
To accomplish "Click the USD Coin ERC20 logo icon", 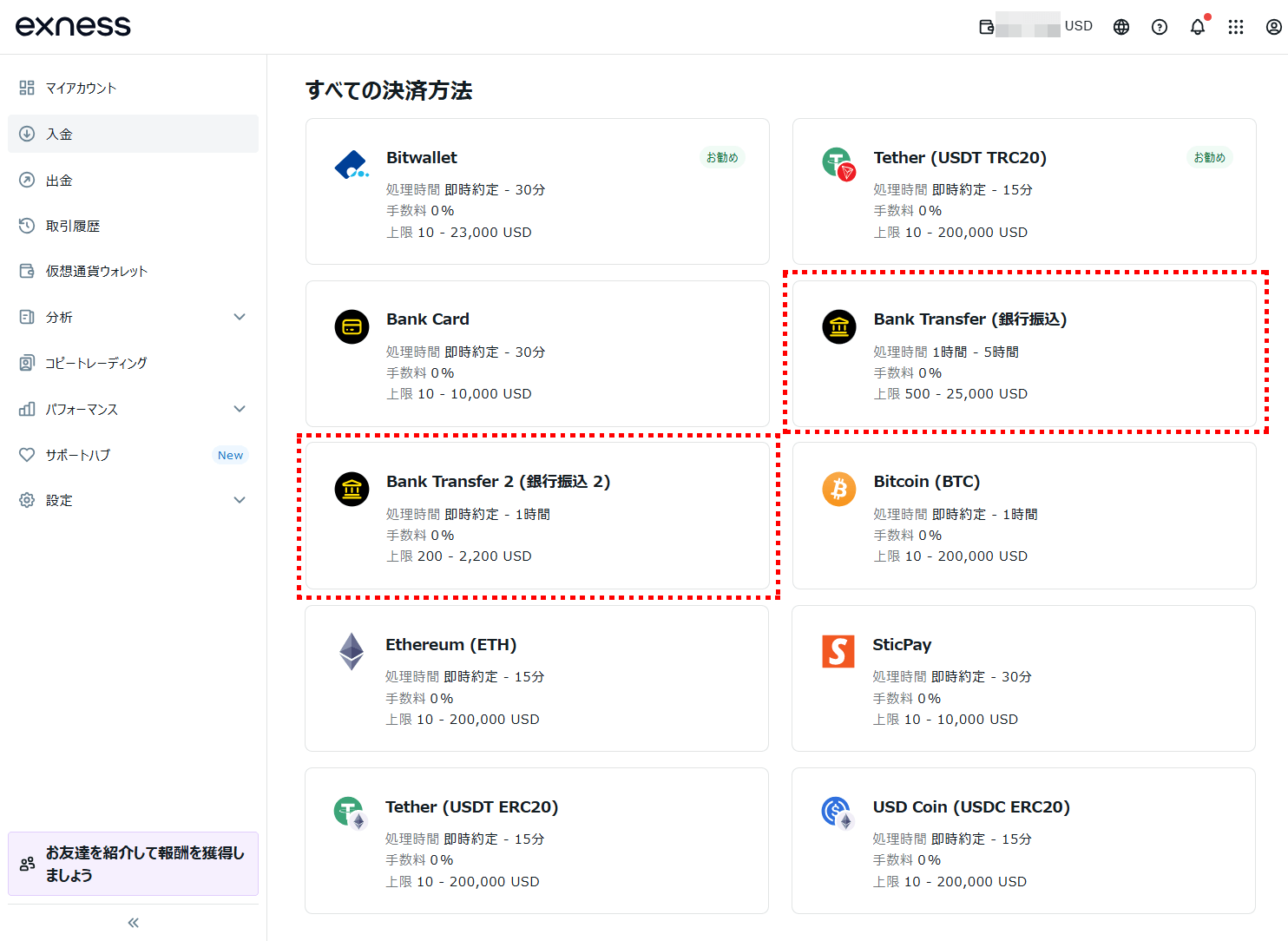I will (x=838, y=813).
